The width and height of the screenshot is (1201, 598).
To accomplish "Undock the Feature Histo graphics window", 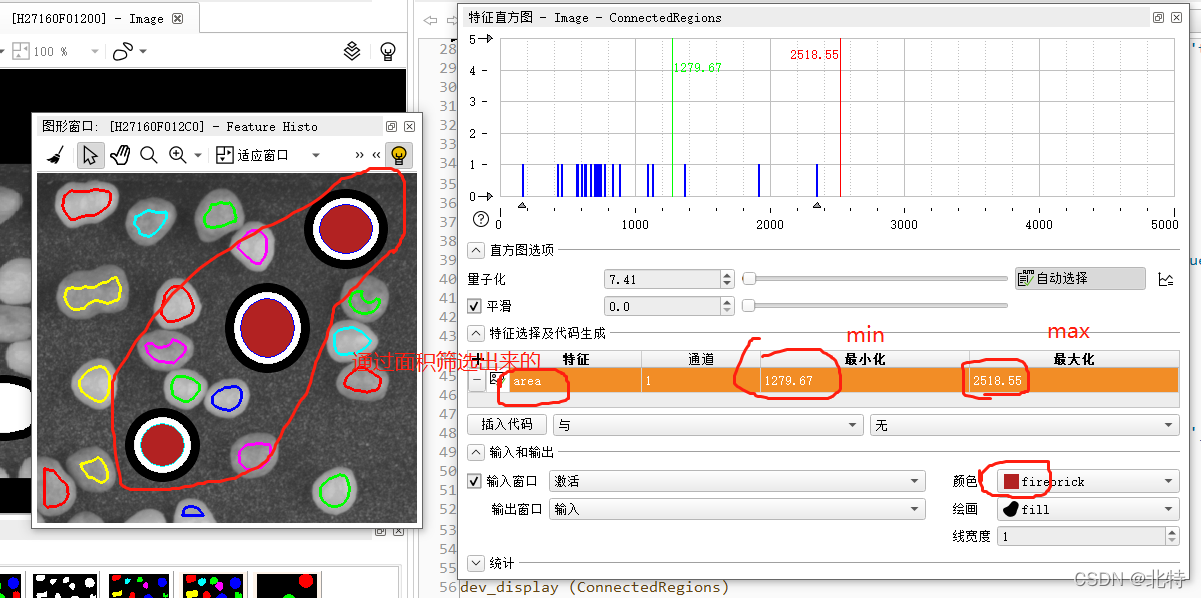I will click(392, 127).
